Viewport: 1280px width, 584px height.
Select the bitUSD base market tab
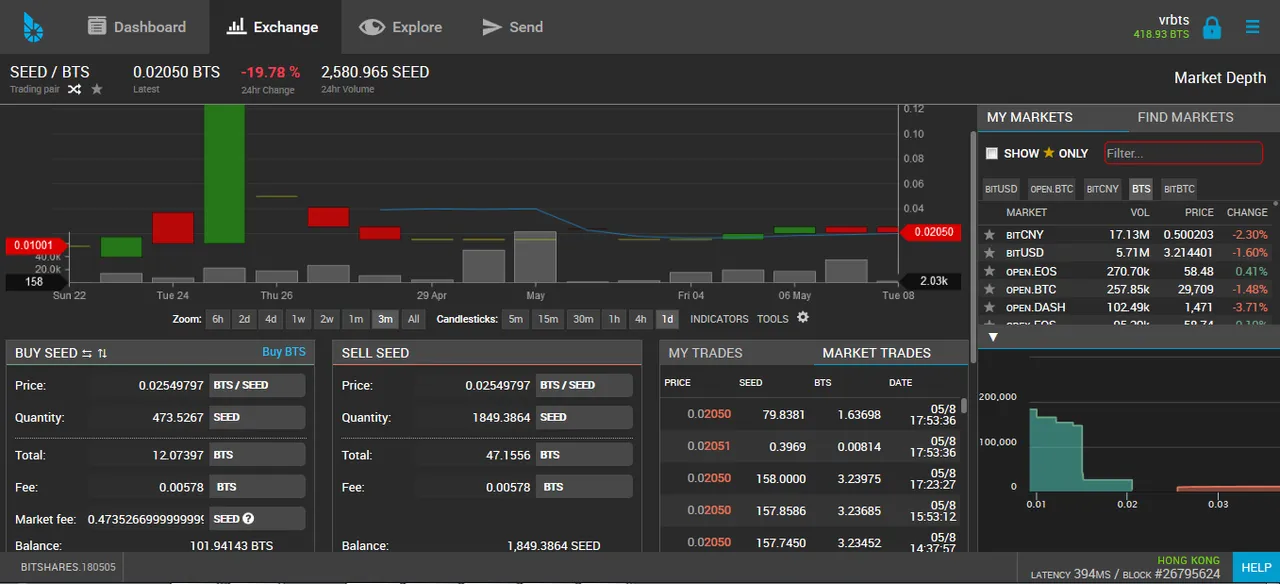coord(1001,189)
